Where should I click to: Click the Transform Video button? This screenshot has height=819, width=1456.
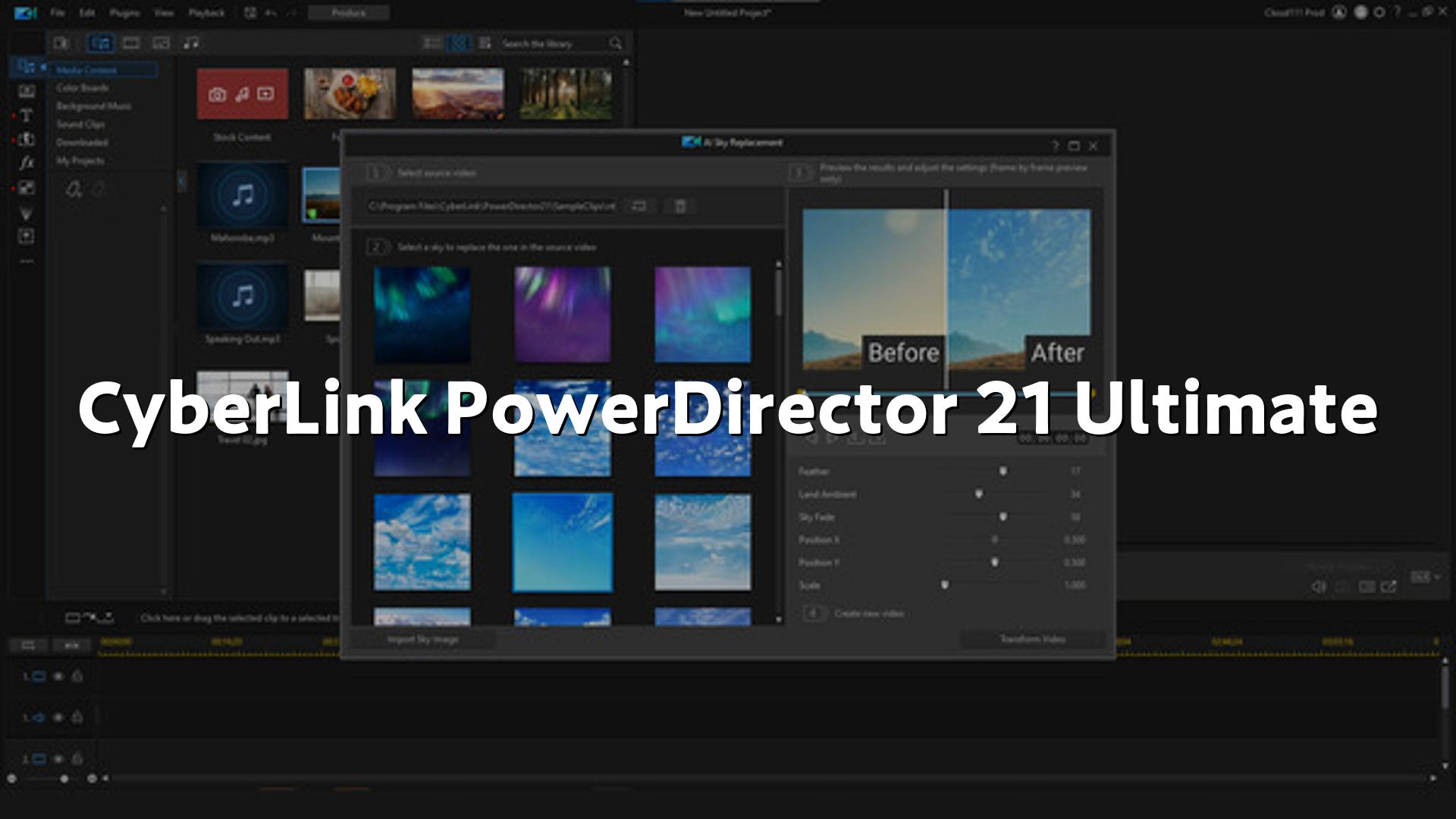click(x=1032, y=639)
